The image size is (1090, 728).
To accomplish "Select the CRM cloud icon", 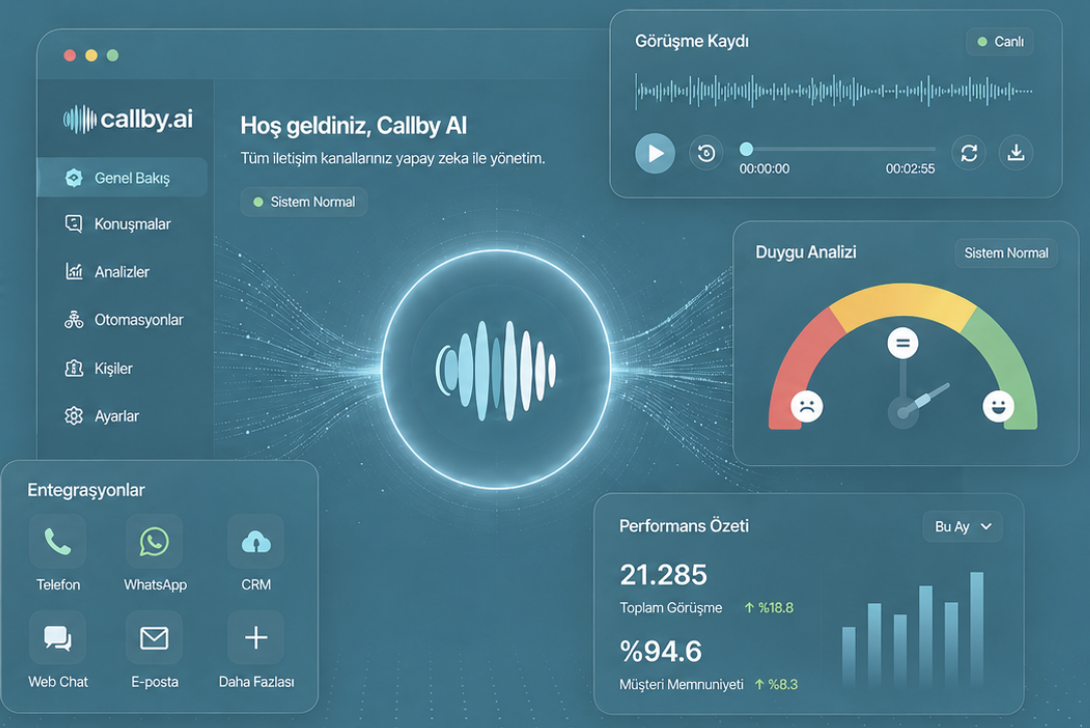I will (256, 542).
